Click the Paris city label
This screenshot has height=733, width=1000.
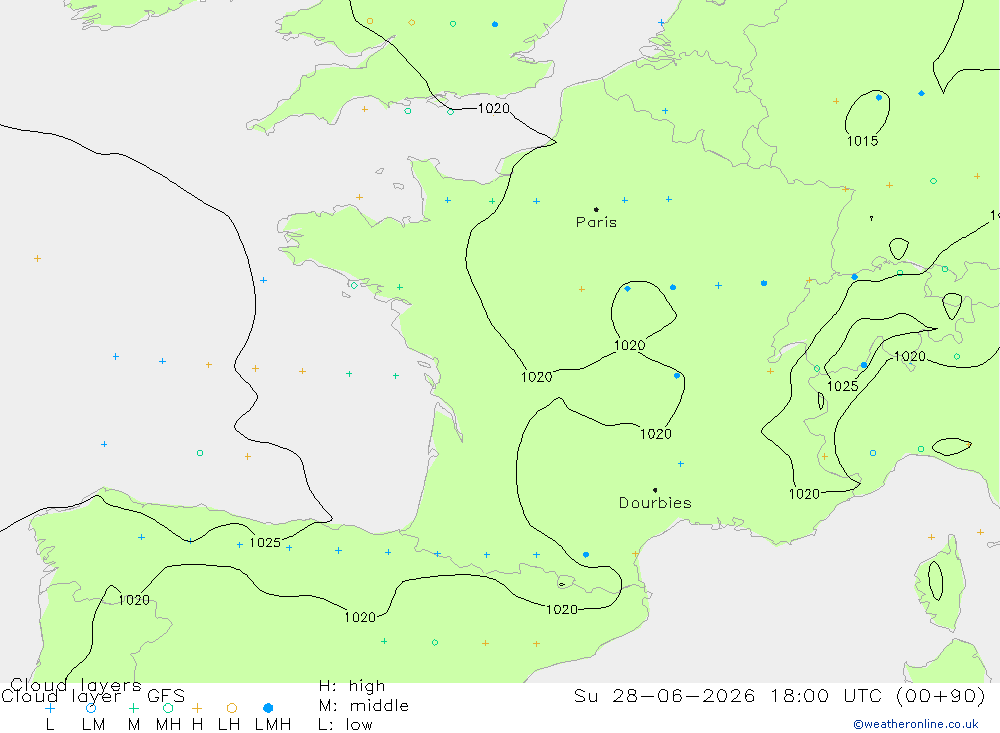[x=596, y=222]
